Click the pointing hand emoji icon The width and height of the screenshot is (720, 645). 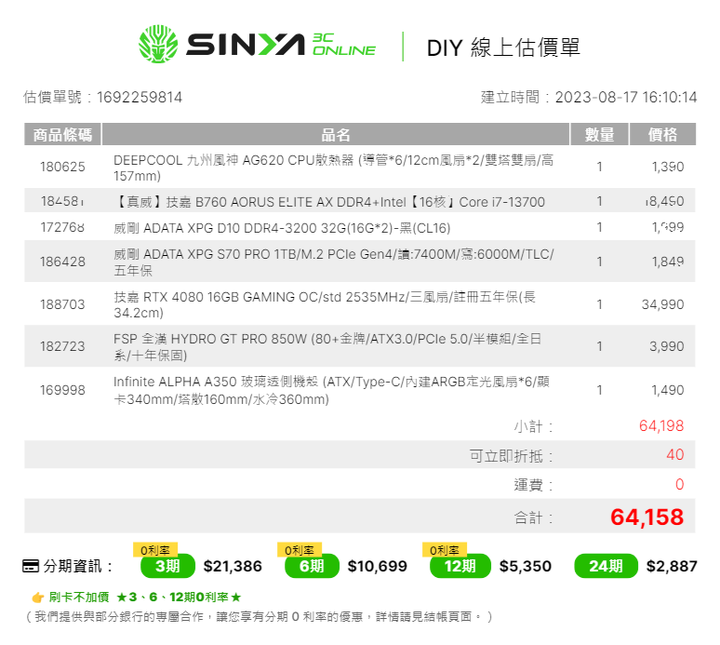point(38,597)
